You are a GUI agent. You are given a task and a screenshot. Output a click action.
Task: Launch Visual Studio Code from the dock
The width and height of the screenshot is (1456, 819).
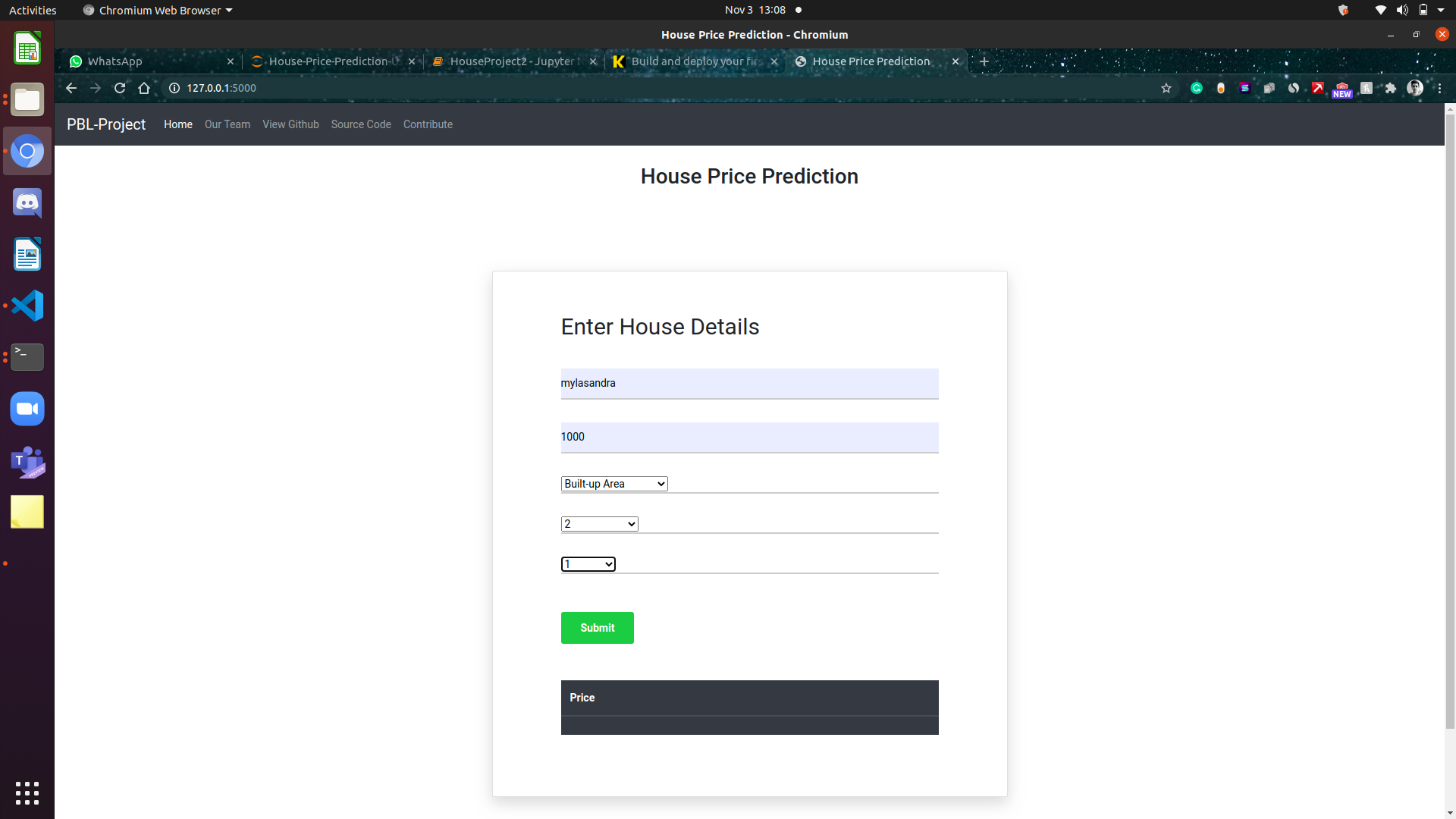27,306
